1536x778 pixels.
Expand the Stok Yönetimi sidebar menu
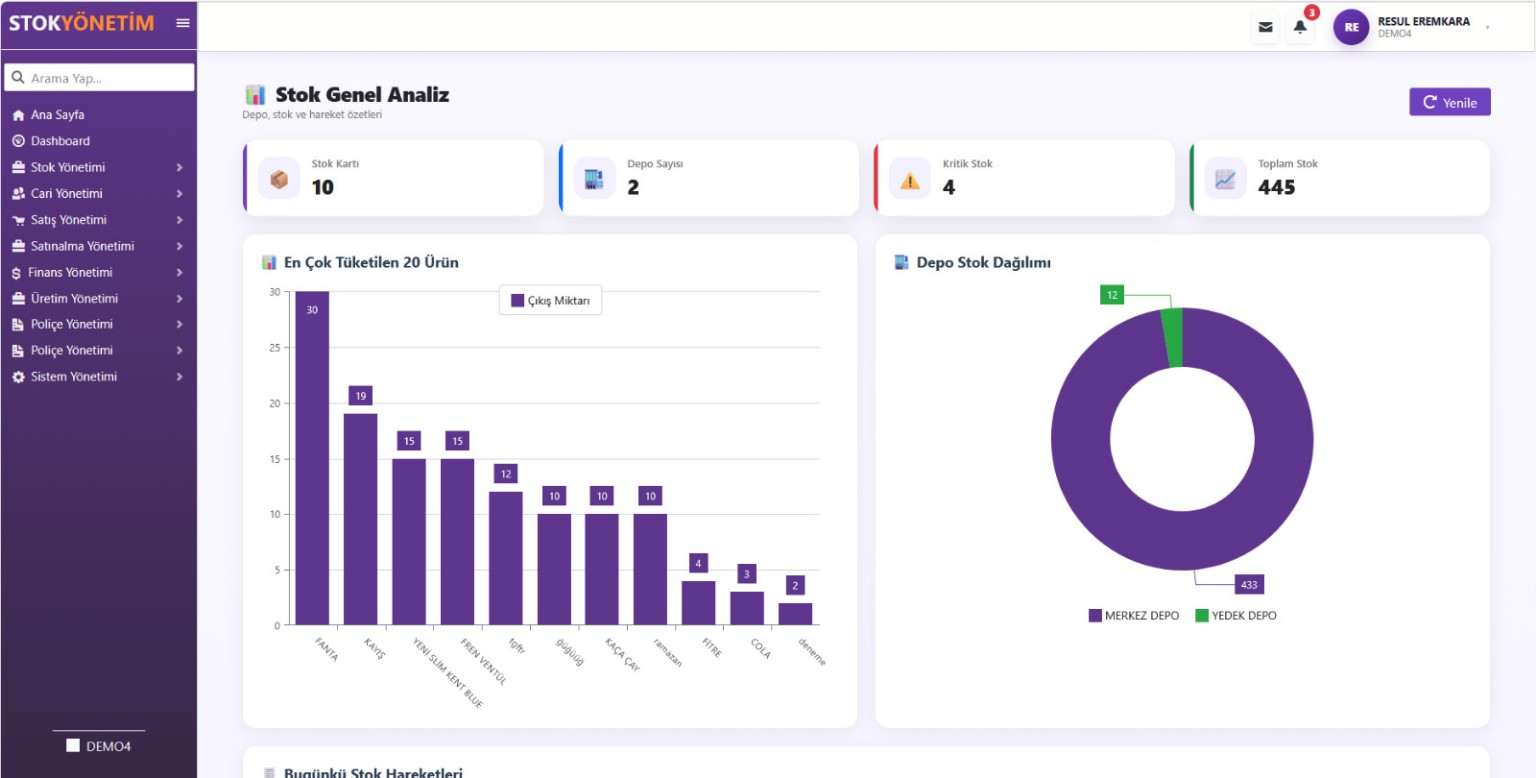point(98,167)
